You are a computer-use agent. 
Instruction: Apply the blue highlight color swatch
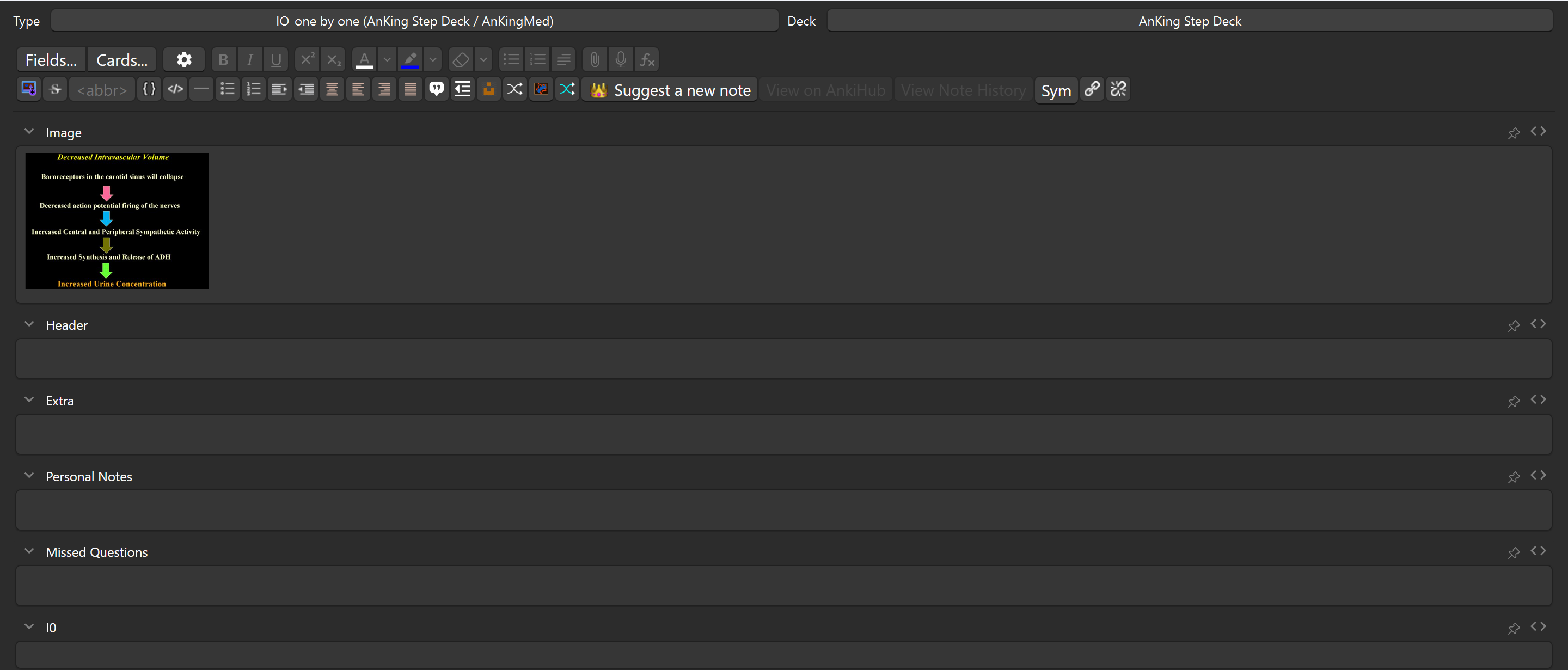411,60
